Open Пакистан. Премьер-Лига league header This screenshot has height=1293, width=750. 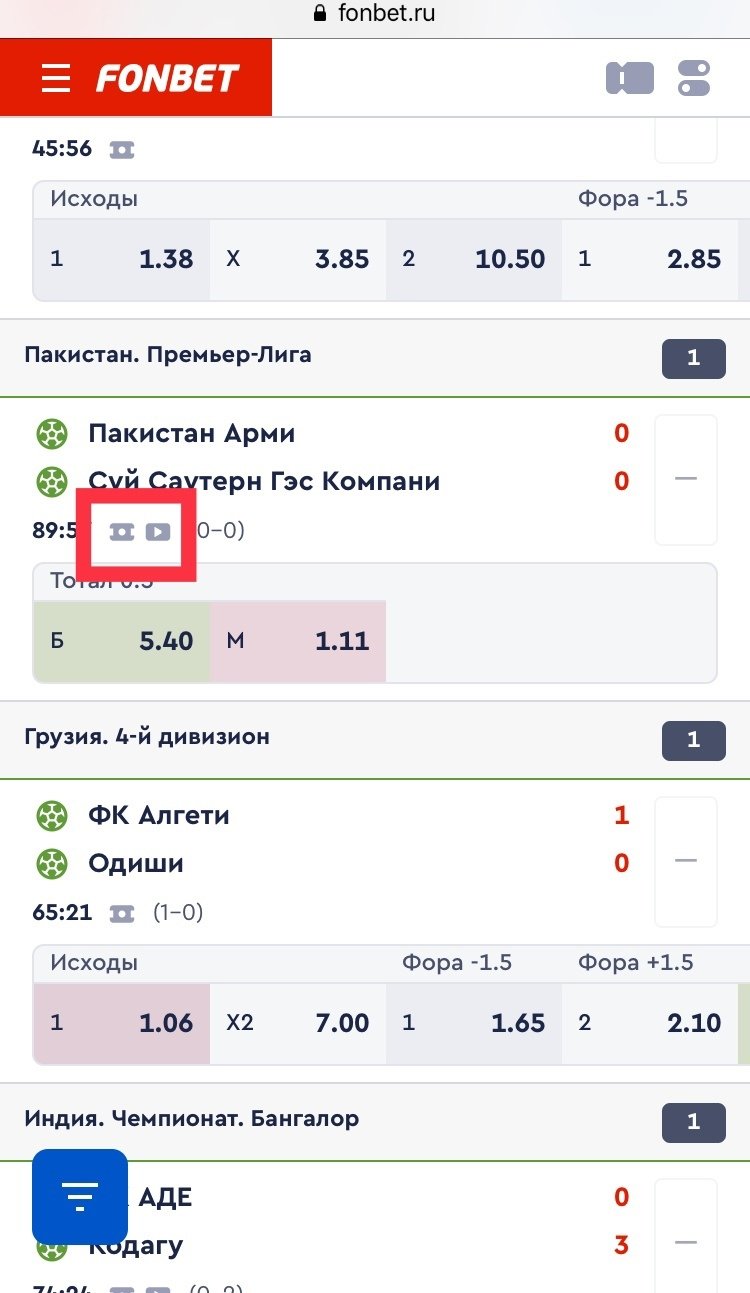point(168,355)
